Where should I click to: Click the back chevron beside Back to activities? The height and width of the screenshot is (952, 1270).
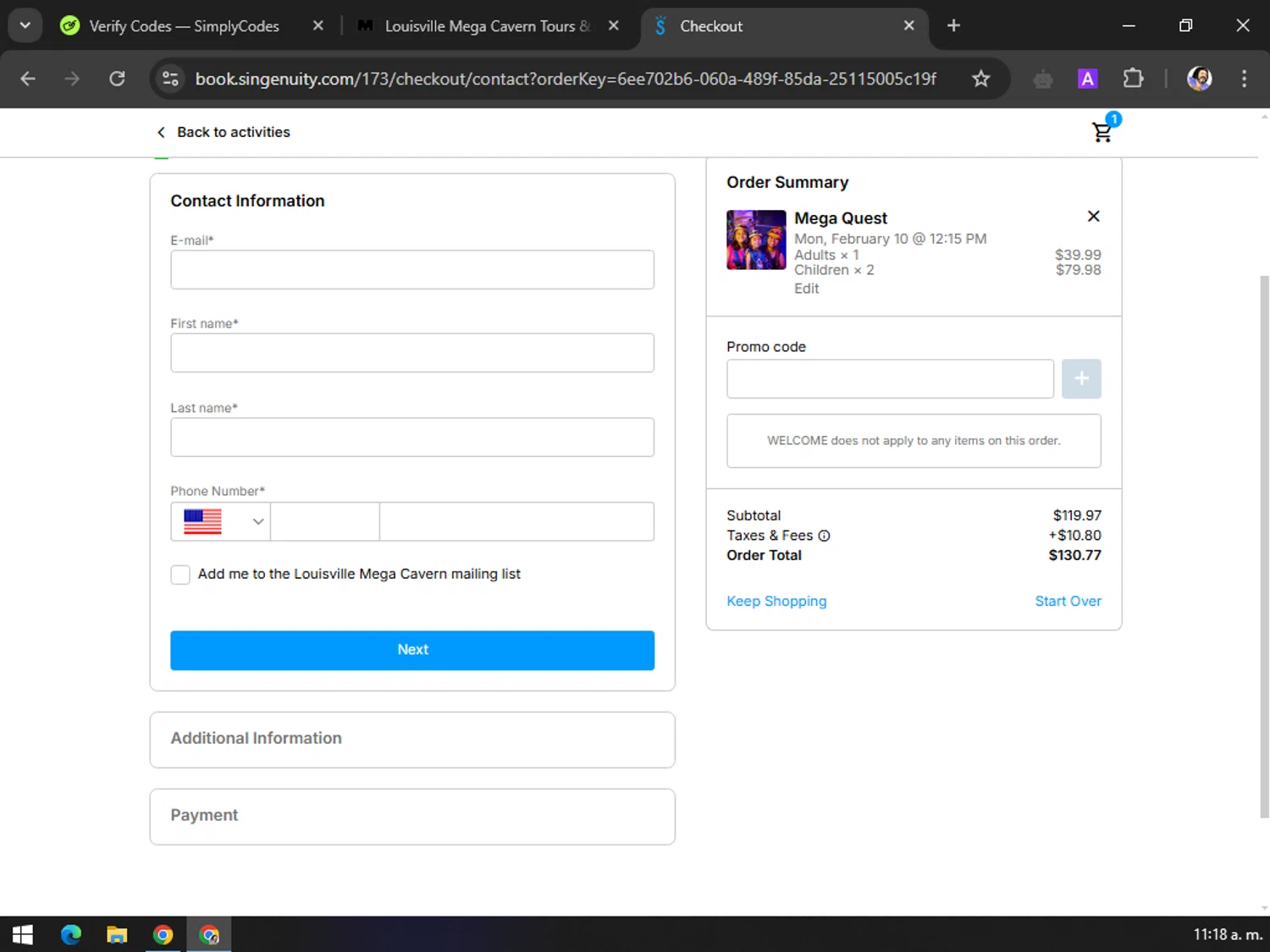(x=161, y=132)
